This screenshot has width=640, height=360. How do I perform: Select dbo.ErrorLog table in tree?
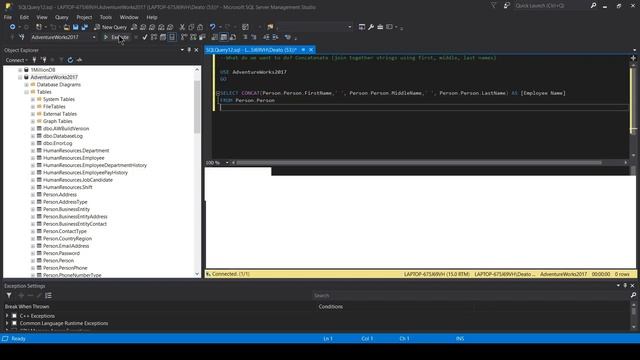tap(58, 143)
